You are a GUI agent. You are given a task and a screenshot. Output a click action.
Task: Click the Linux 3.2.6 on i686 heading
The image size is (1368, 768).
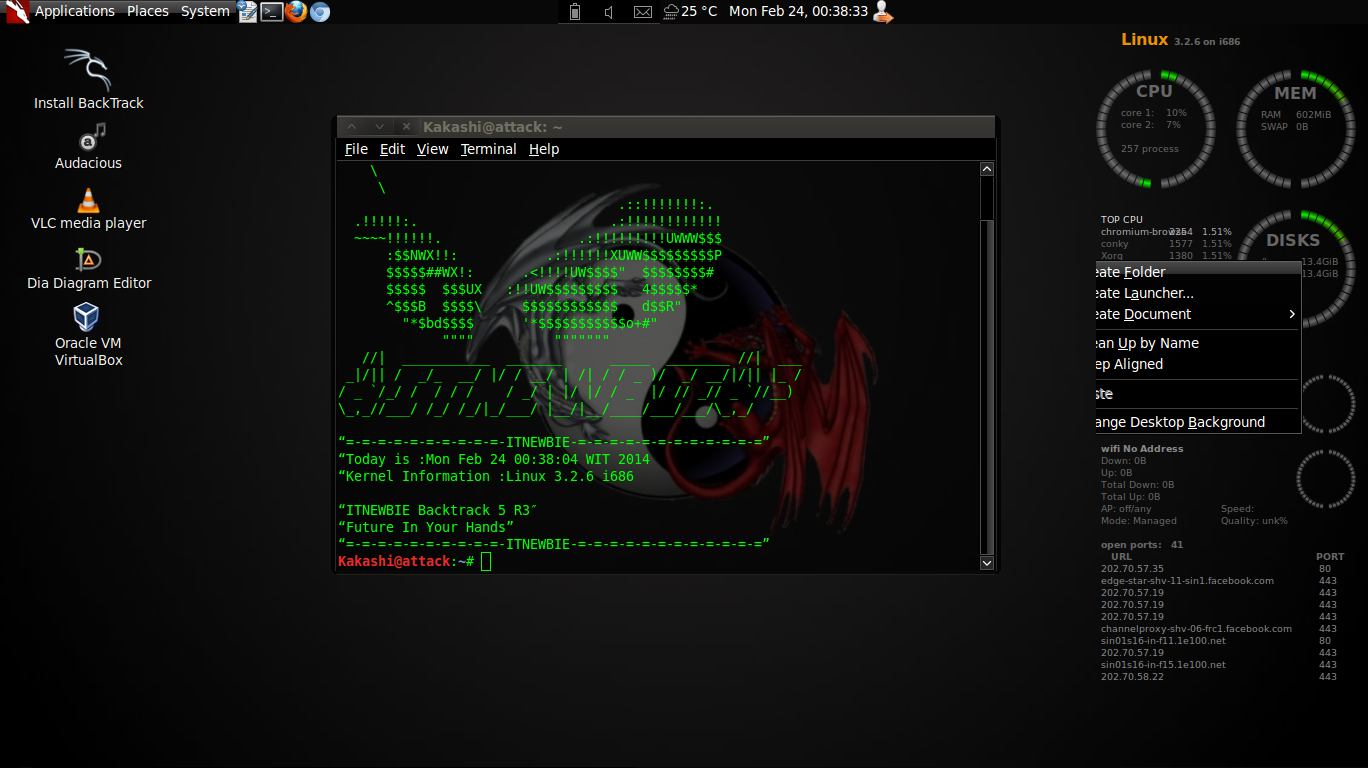[1181, 40]
